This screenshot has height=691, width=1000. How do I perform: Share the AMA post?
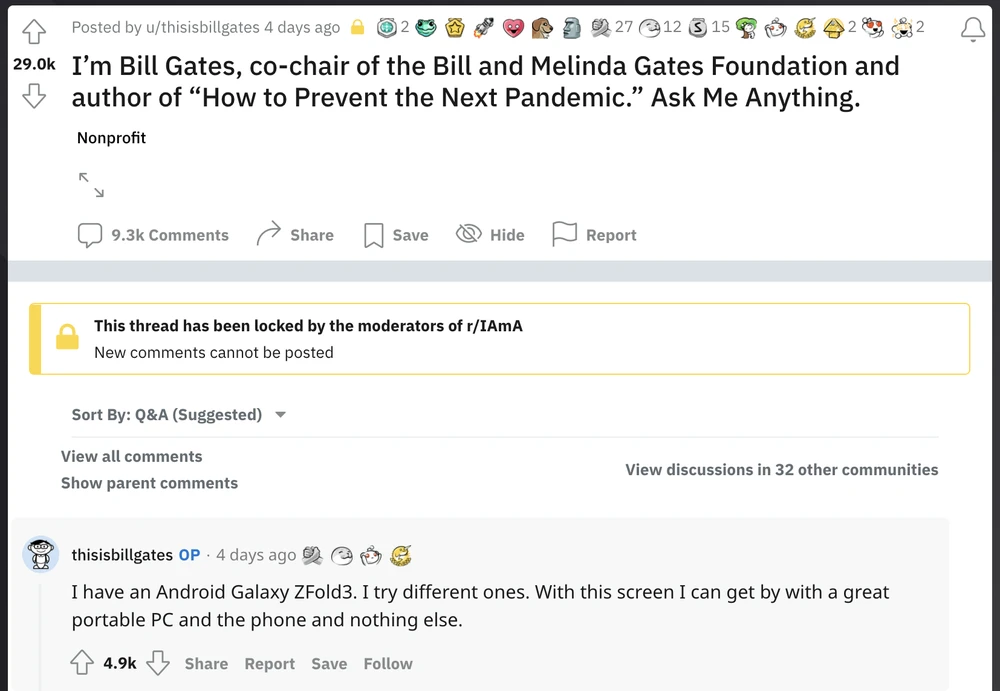pos(295,235)
